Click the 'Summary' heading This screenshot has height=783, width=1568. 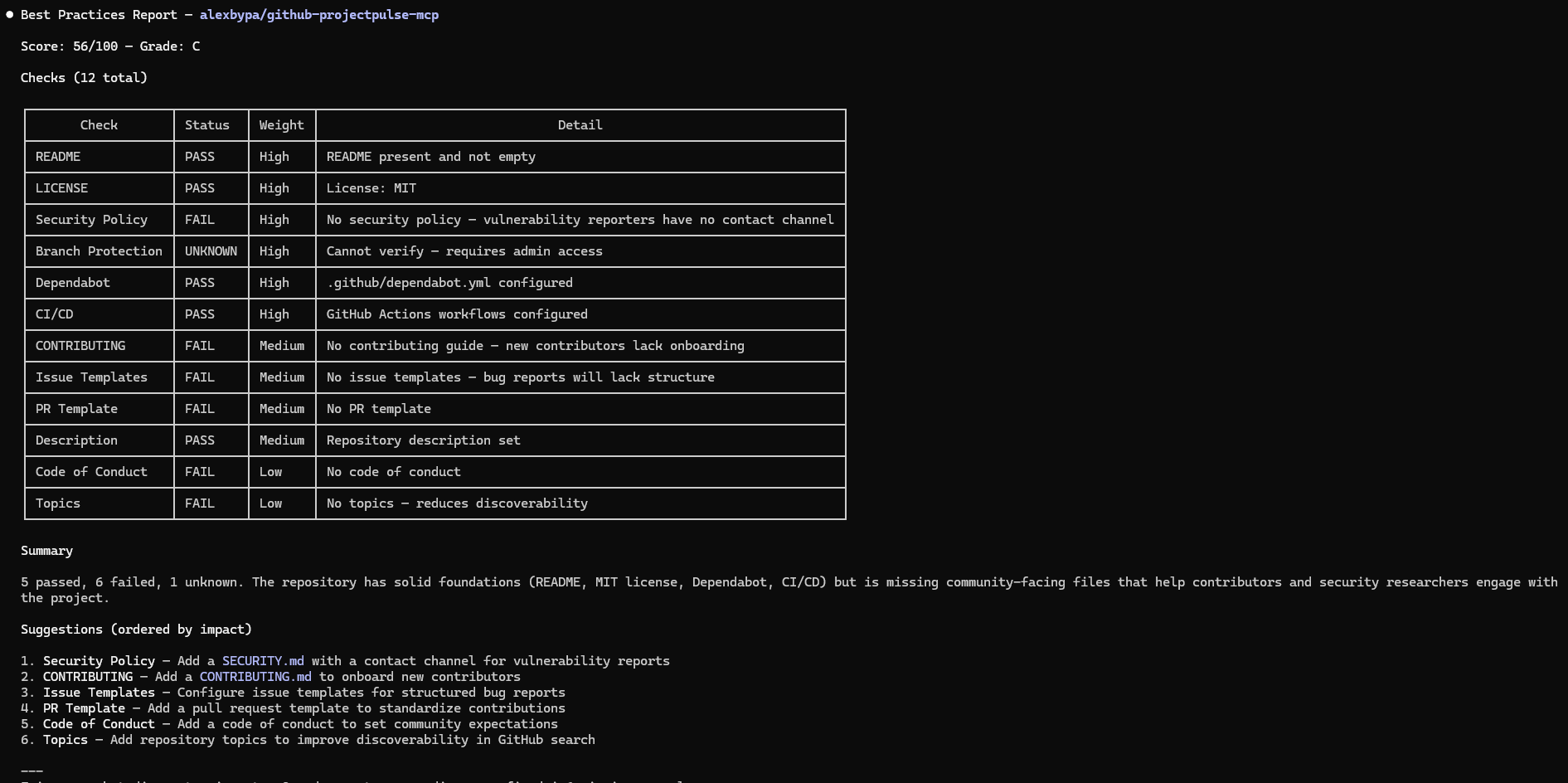tap(46, 551)
